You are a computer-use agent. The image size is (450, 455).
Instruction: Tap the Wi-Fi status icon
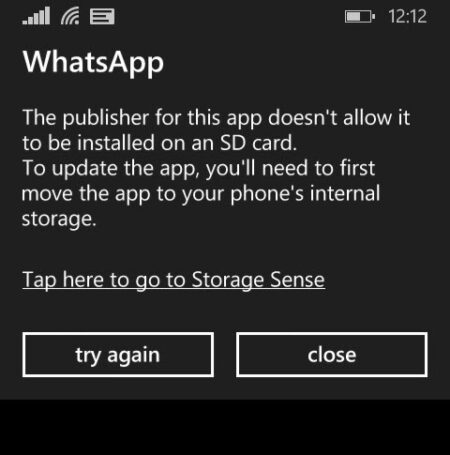click(70, 16)
